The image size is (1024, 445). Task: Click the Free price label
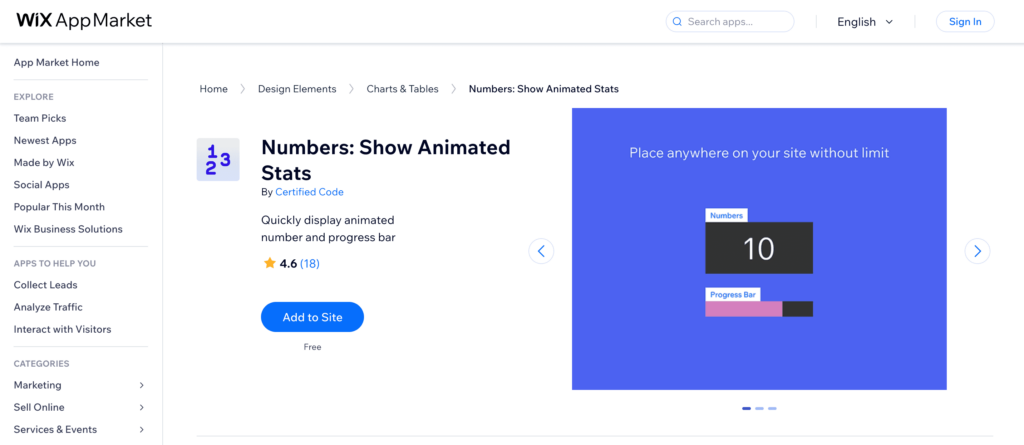pos(312,347)
